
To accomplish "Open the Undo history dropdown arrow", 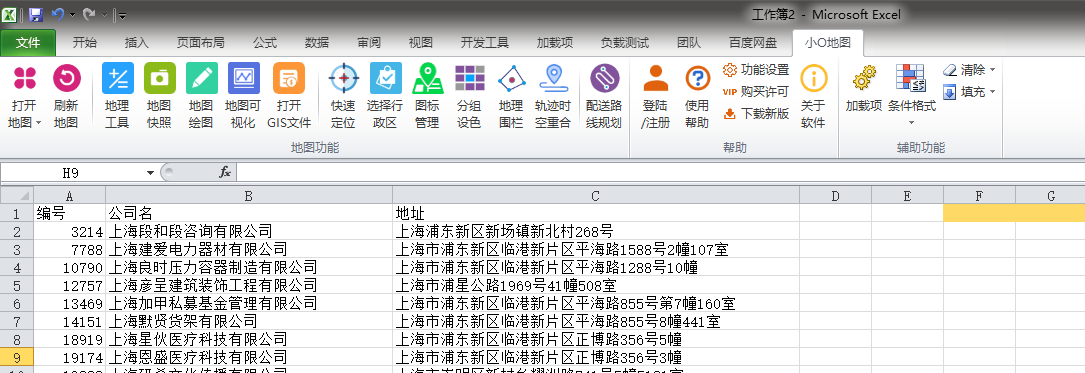I will tap(72, 15).
